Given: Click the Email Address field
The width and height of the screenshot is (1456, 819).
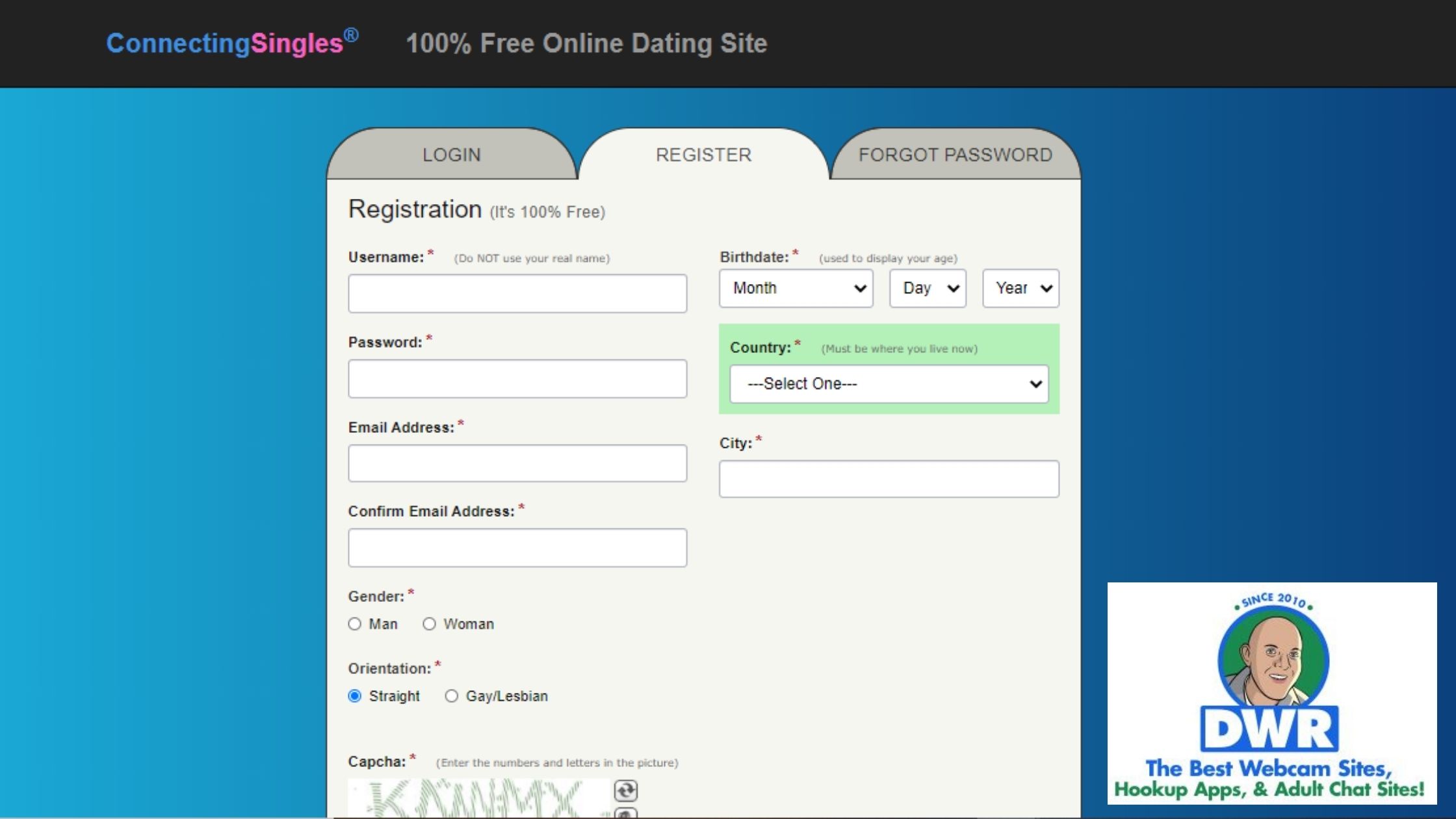Looking at the screenshot, I should click(x=517, y=463).
